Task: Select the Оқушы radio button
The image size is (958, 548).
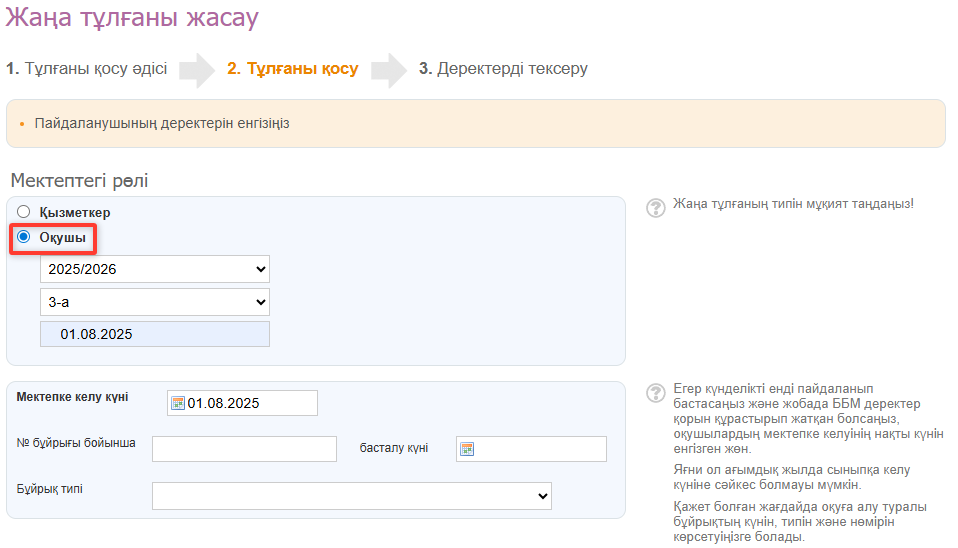Action: 24,237
